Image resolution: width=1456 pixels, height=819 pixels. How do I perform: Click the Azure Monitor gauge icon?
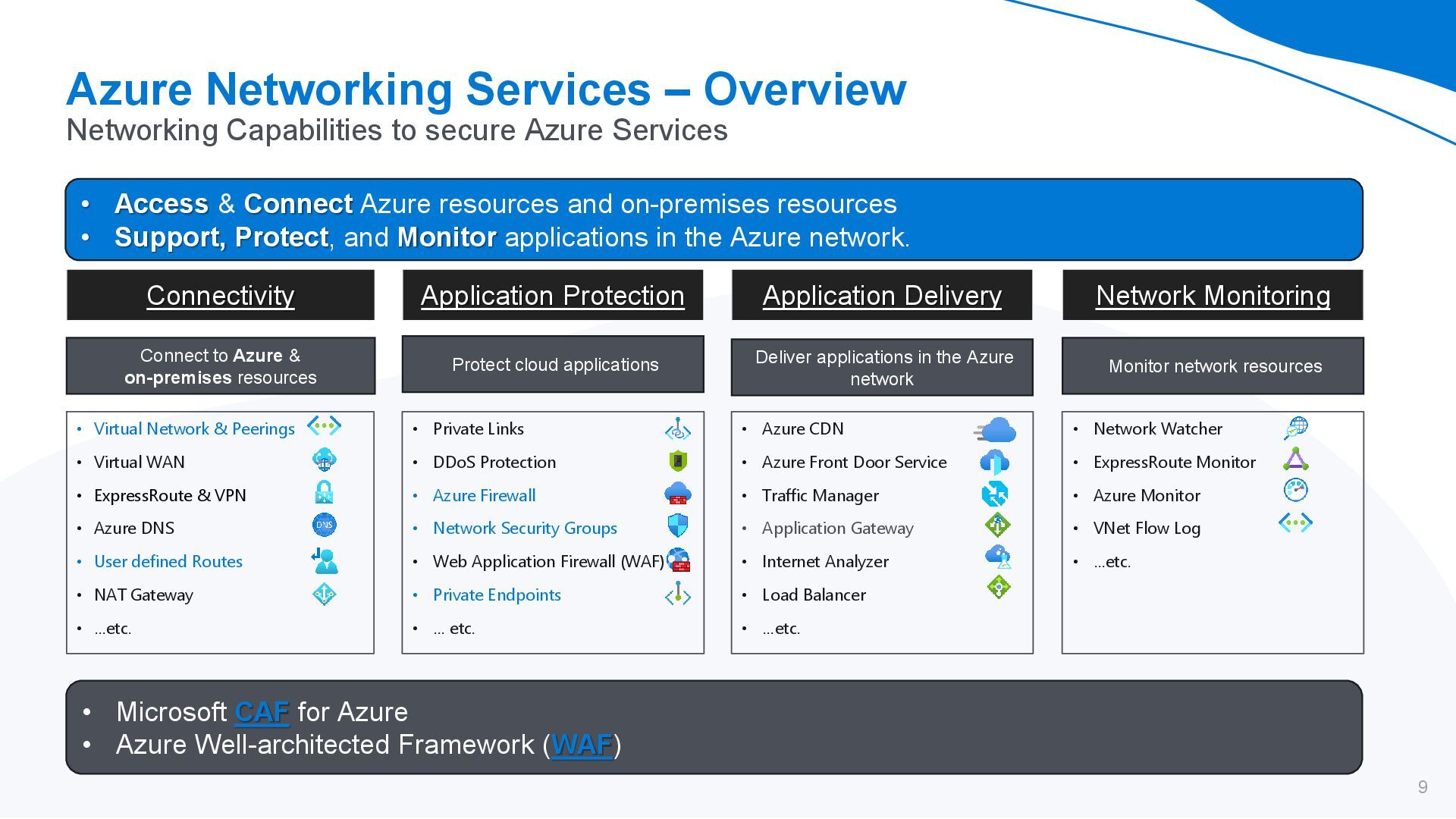[x=1295, y=490]
